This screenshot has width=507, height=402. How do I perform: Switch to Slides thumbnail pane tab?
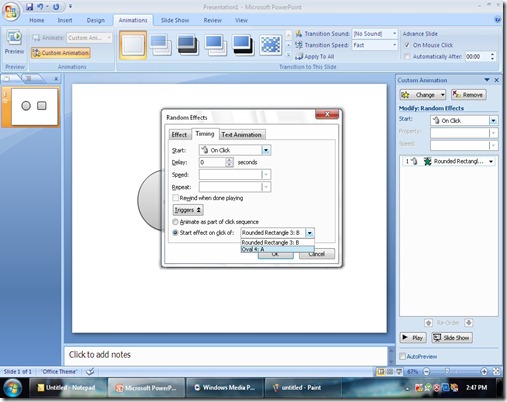7,78
